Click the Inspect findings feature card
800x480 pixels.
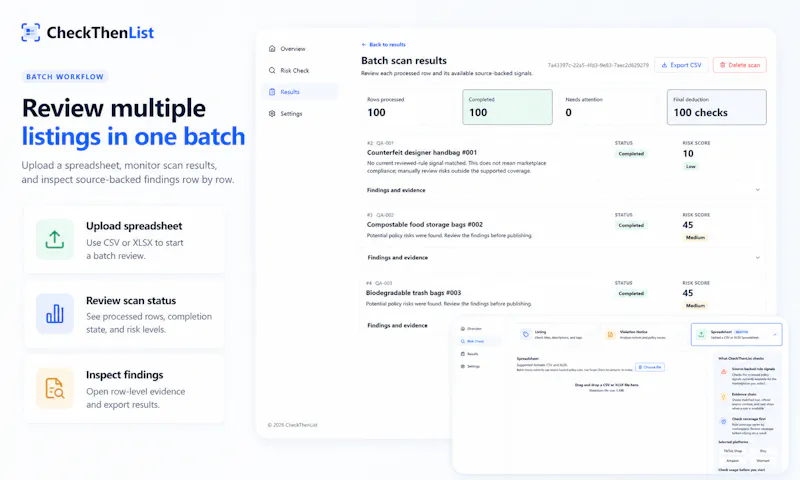point(124,389)
